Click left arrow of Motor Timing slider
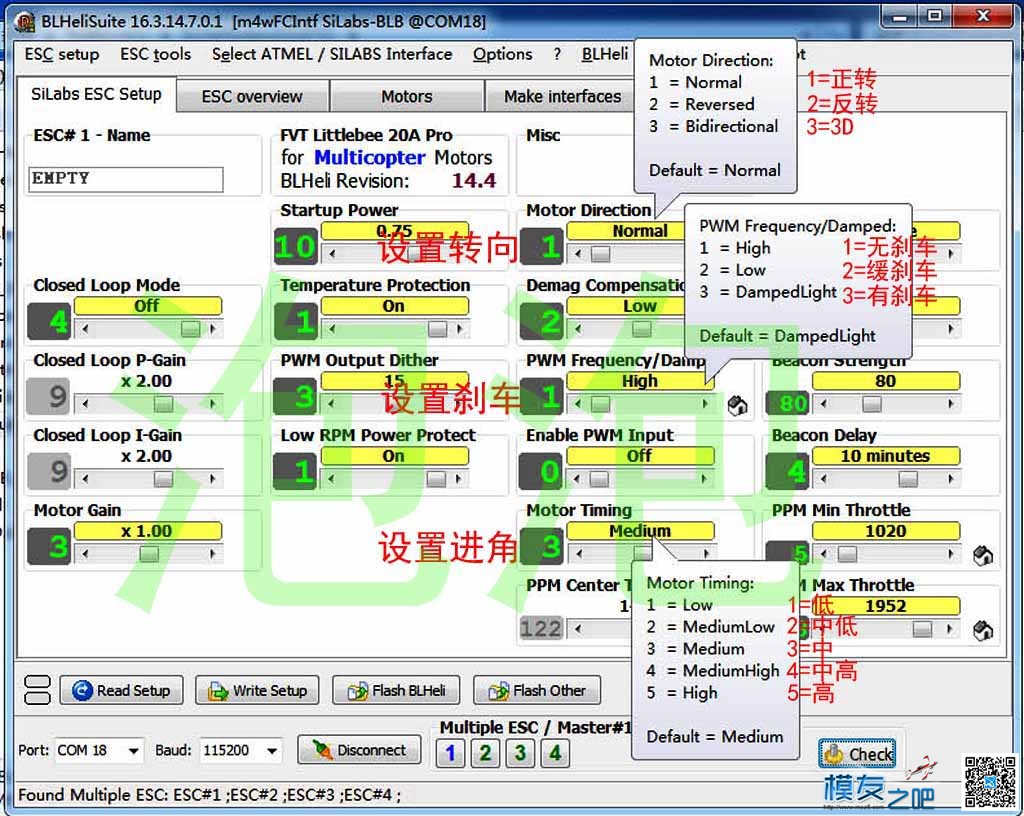1024x816 pixels. 578,554
